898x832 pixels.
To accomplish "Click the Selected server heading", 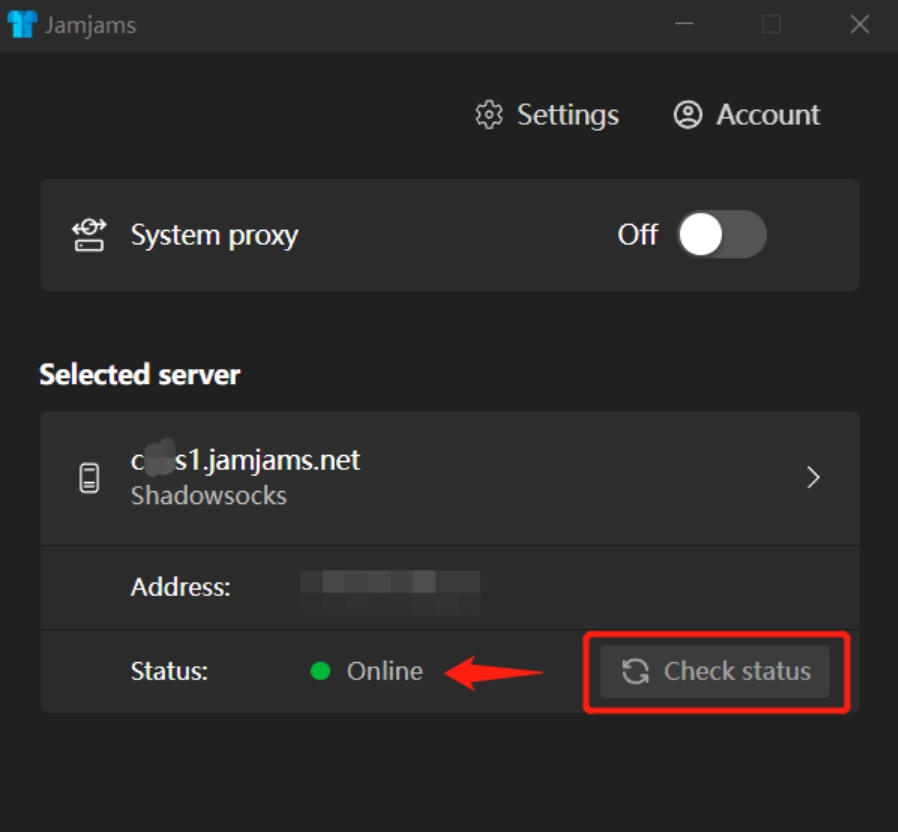I will 140,374.
